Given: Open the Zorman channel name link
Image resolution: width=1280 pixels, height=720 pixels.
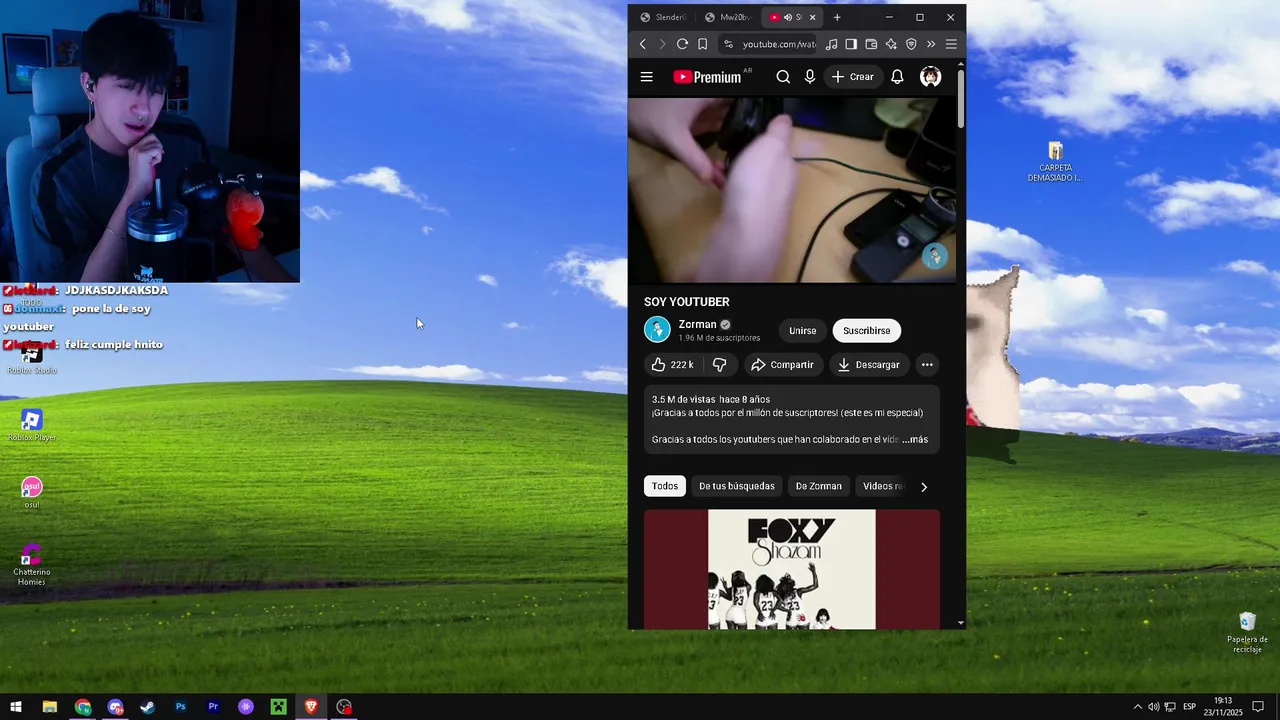Looking at the screenshot, I should pyautogui.click(x=697, y=324).
